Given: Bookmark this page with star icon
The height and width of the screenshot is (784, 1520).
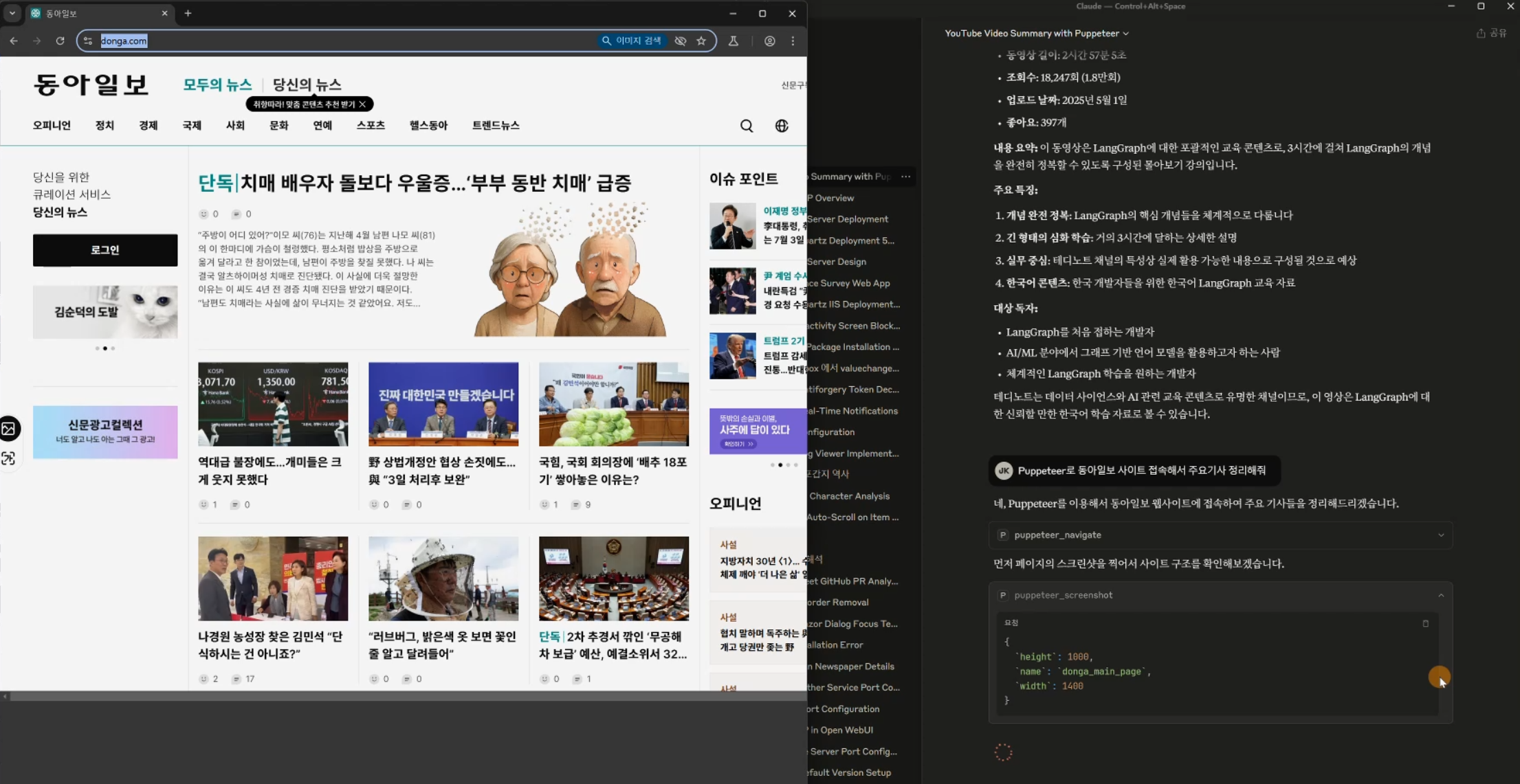Looking at the screenshot, I should click(x=701, y=41).
